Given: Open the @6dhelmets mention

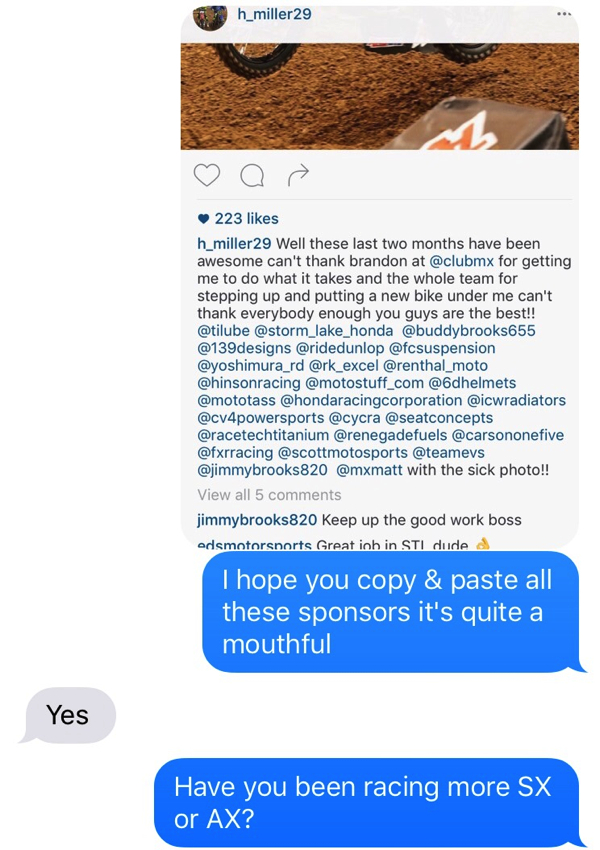Looking at the screenshot, I should pos(472,383).
